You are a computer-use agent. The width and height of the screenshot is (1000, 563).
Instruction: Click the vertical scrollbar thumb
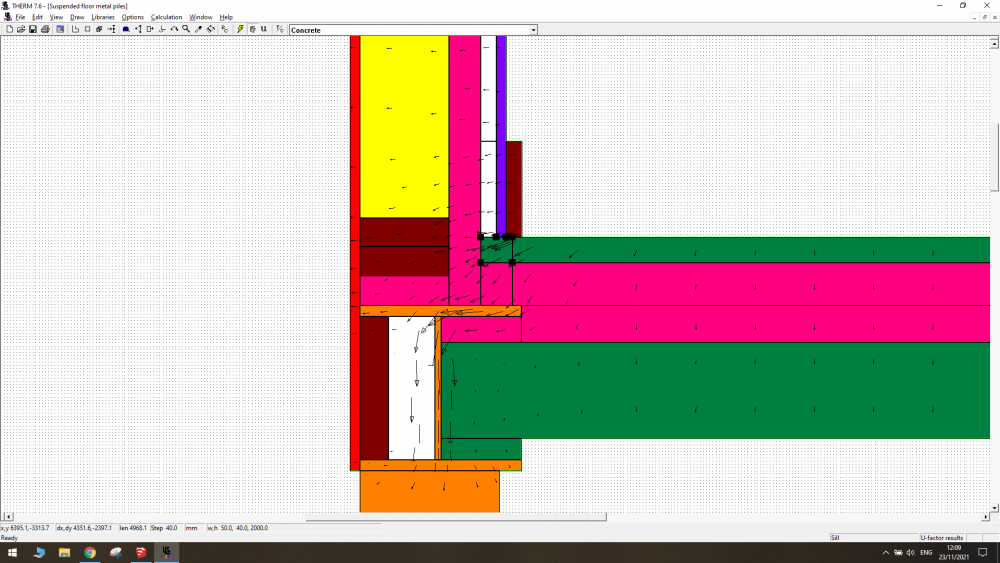(x=994, y=156)
